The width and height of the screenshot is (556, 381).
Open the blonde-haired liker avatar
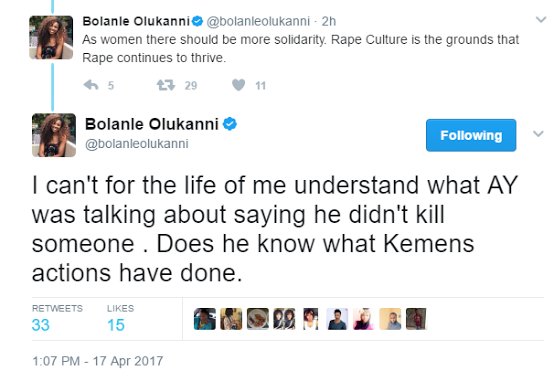[x=363, y=319]
